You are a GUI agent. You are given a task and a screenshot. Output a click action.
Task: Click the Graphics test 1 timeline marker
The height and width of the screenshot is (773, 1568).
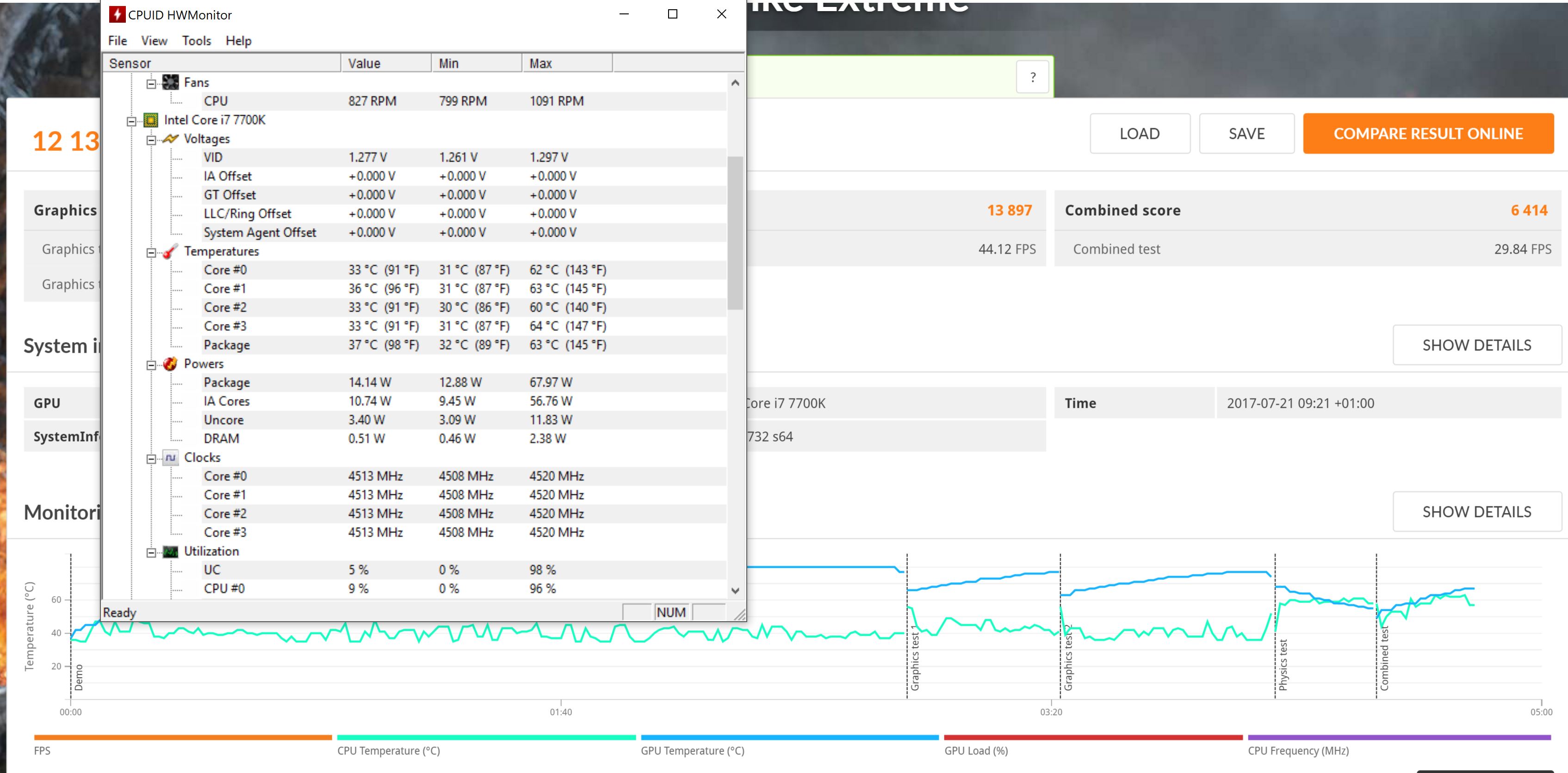pos(914,658)
